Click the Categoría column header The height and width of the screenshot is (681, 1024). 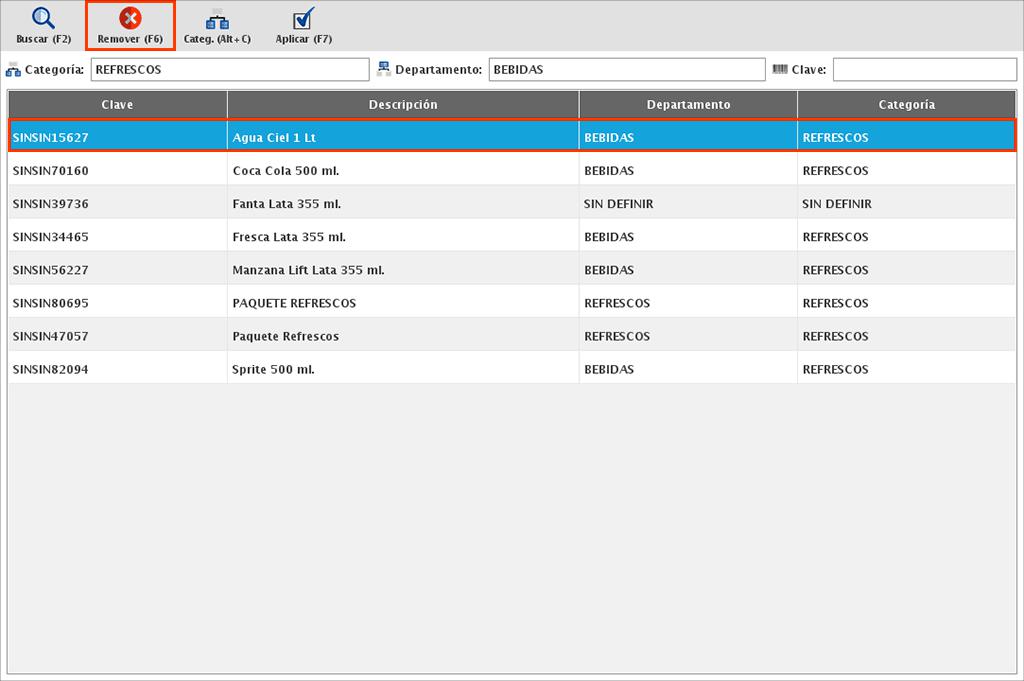click(x=906, y=105)
